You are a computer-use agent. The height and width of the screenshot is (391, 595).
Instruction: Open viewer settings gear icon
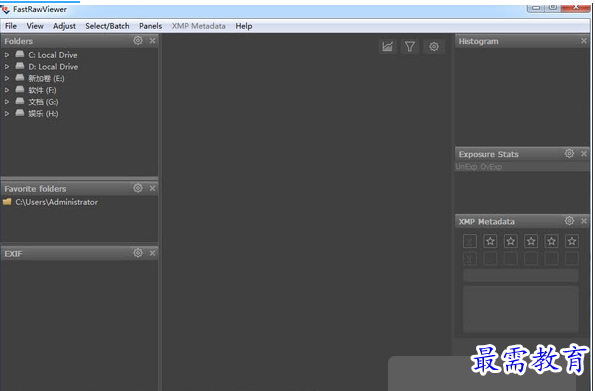point(434,47)
